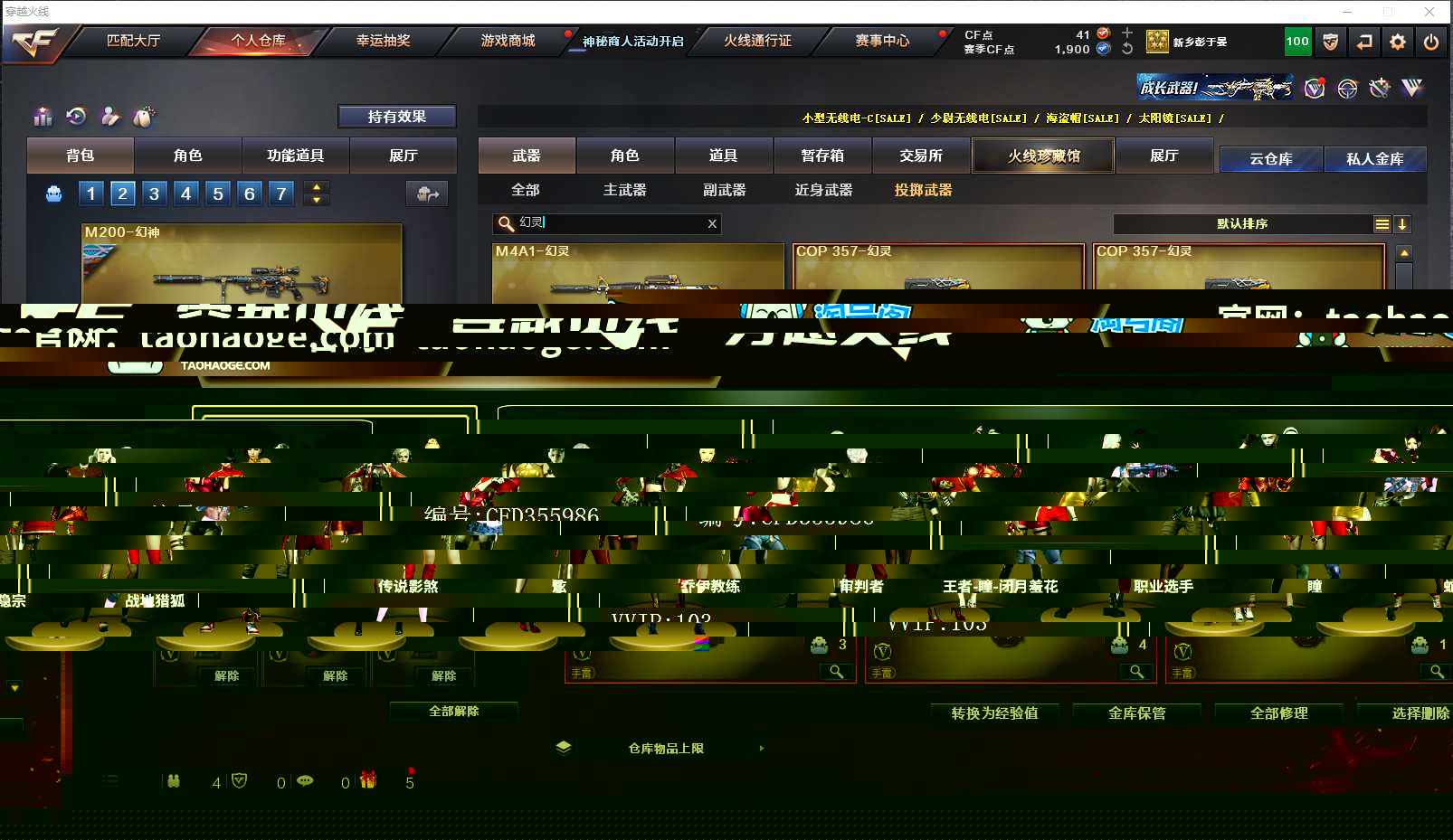
Task: Open the 游戏商城 top menu
Action: click(x=508, y=41)
